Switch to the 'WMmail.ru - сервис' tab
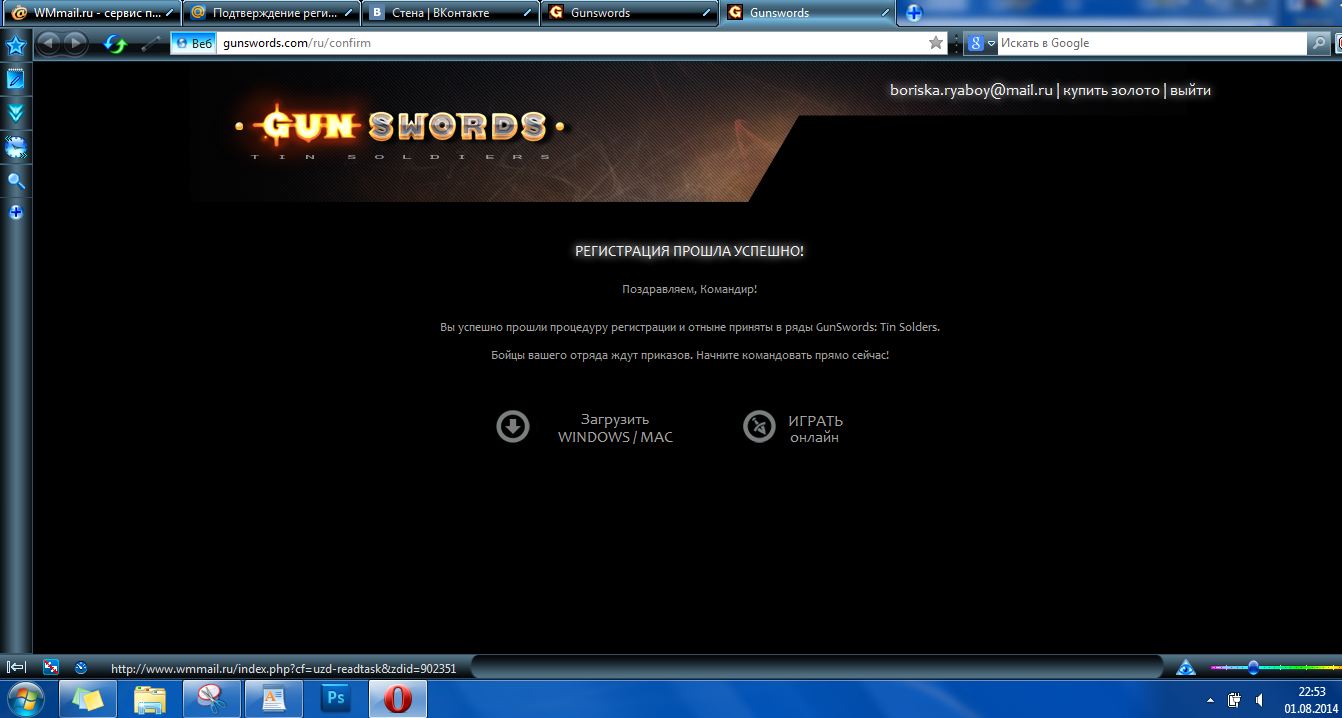 93,13
